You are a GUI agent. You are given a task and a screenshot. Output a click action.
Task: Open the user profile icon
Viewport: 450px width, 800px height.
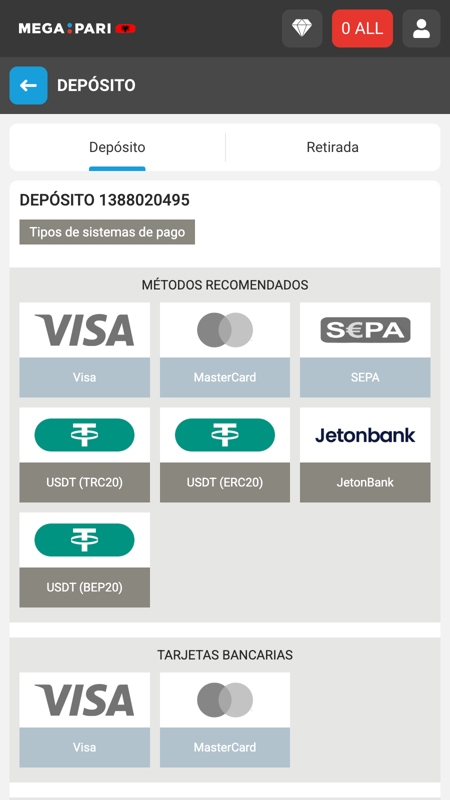pos(421,29)
